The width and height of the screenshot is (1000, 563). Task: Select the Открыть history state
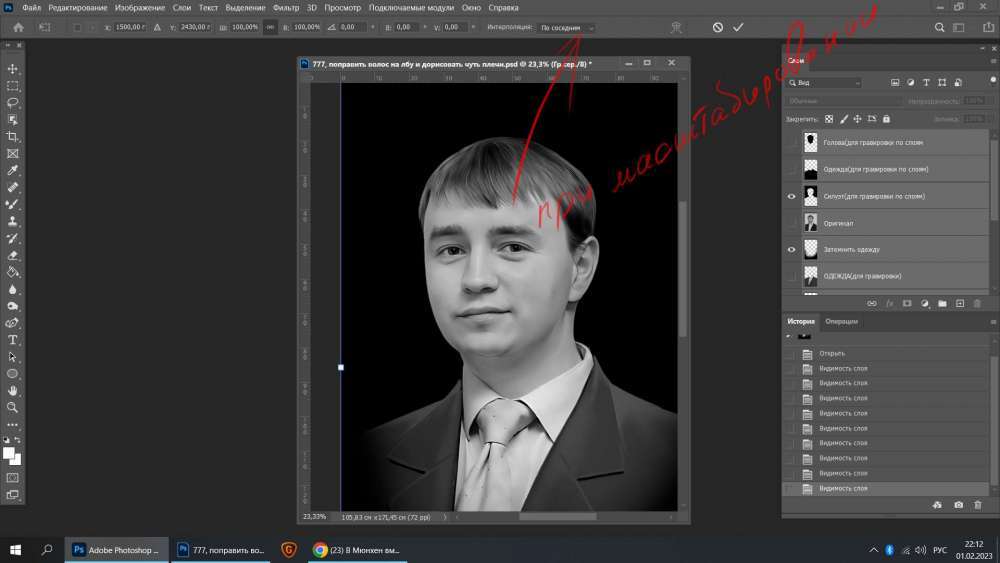832,353
